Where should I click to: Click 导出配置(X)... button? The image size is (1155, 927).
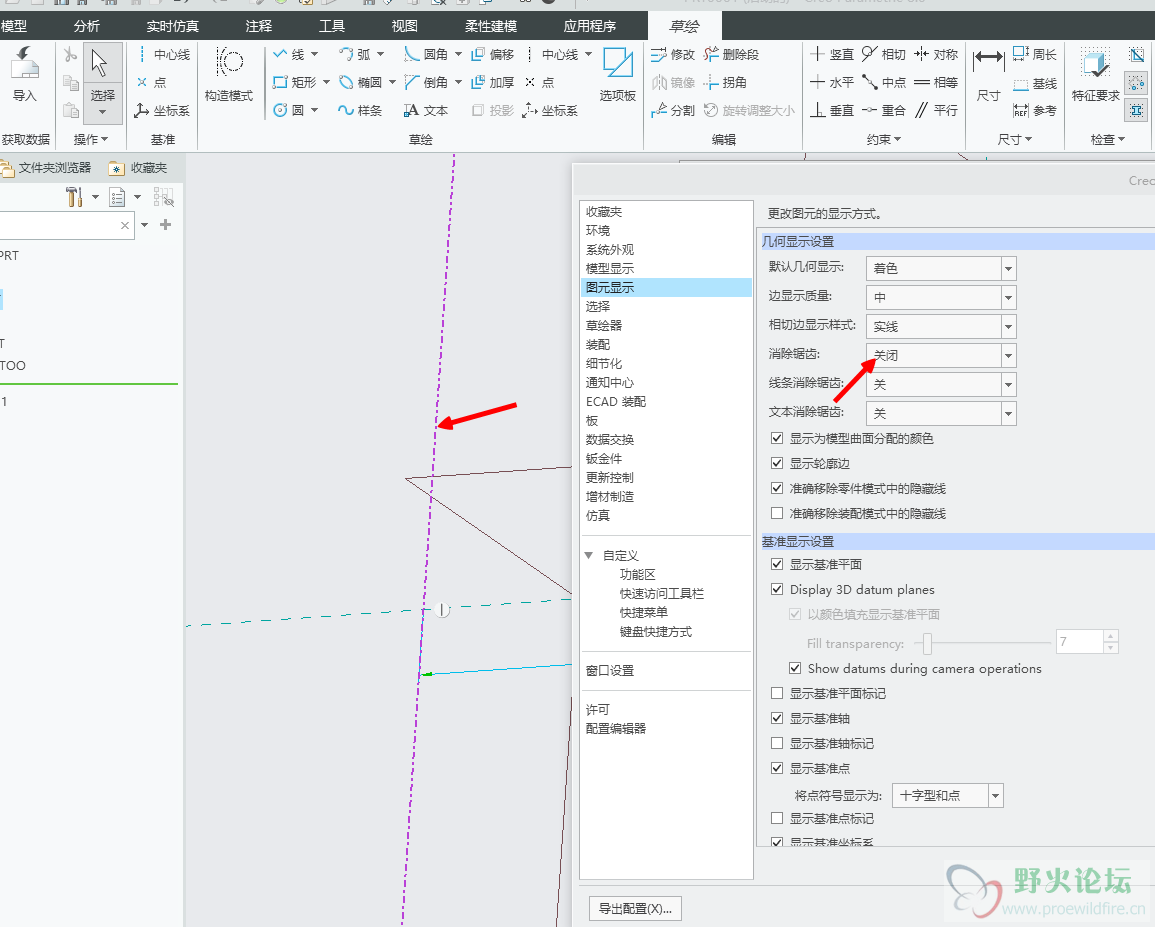coord(635,909)
